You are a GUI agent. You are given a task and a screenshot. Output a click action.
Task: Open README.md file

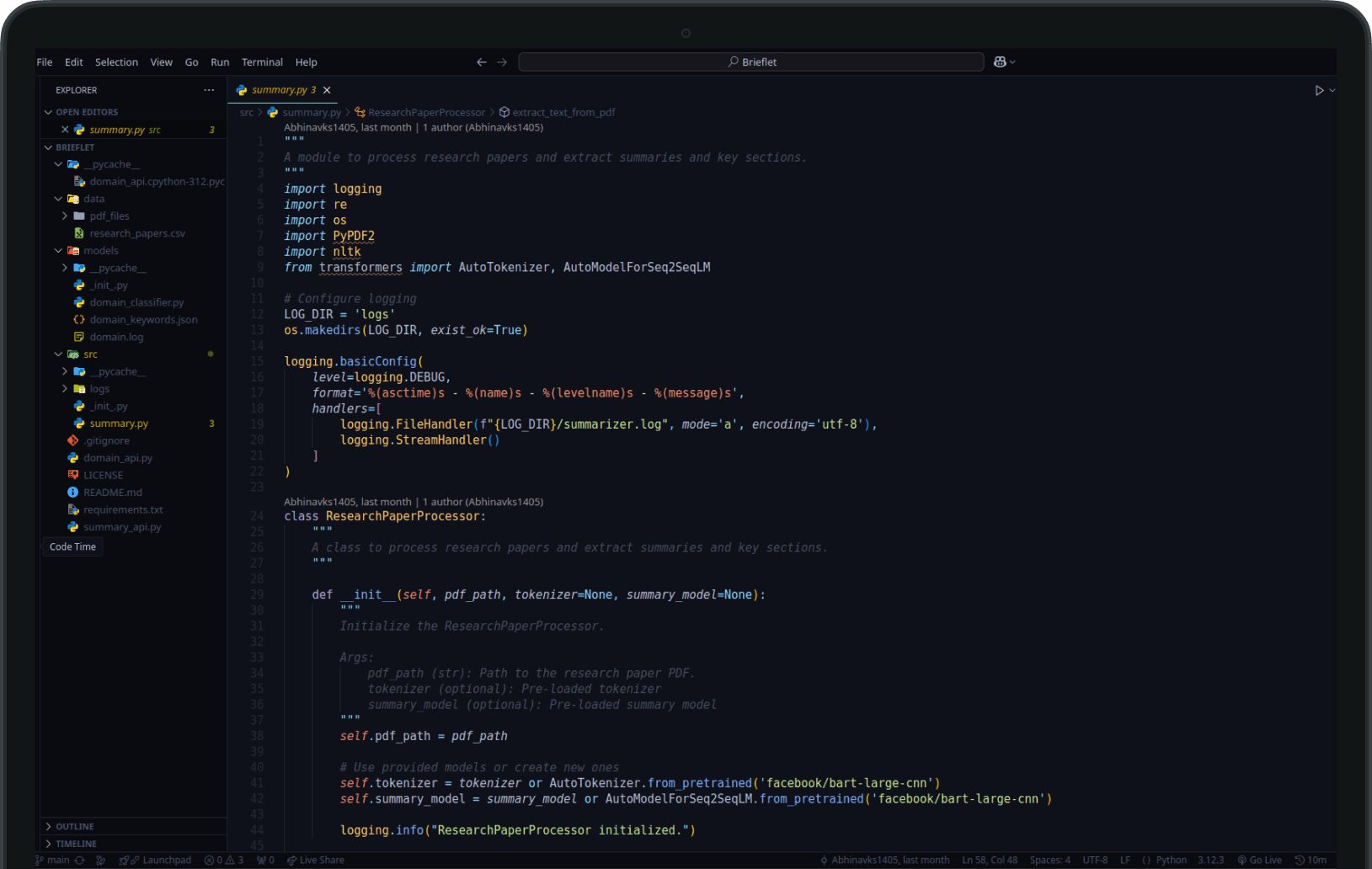133,493
